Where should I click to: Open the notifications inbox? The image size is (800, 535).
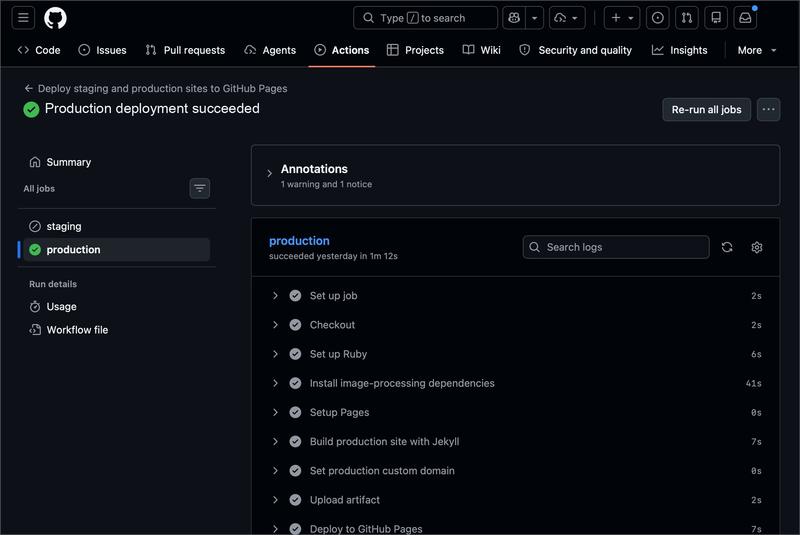coord(745,18)
